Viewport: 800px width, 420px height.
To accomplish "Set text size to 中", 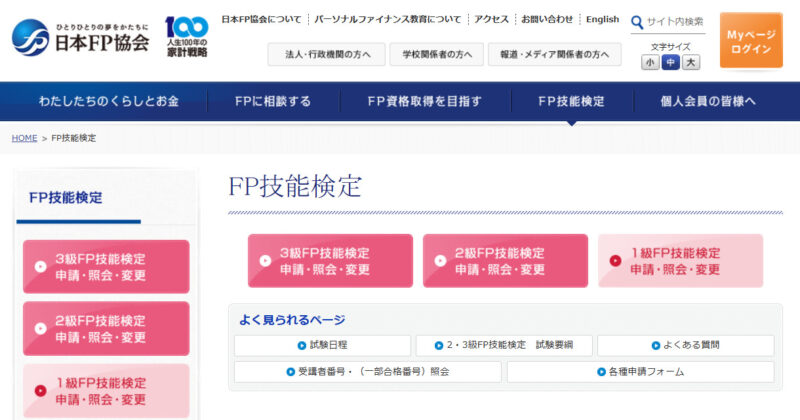I will point(670,63).
